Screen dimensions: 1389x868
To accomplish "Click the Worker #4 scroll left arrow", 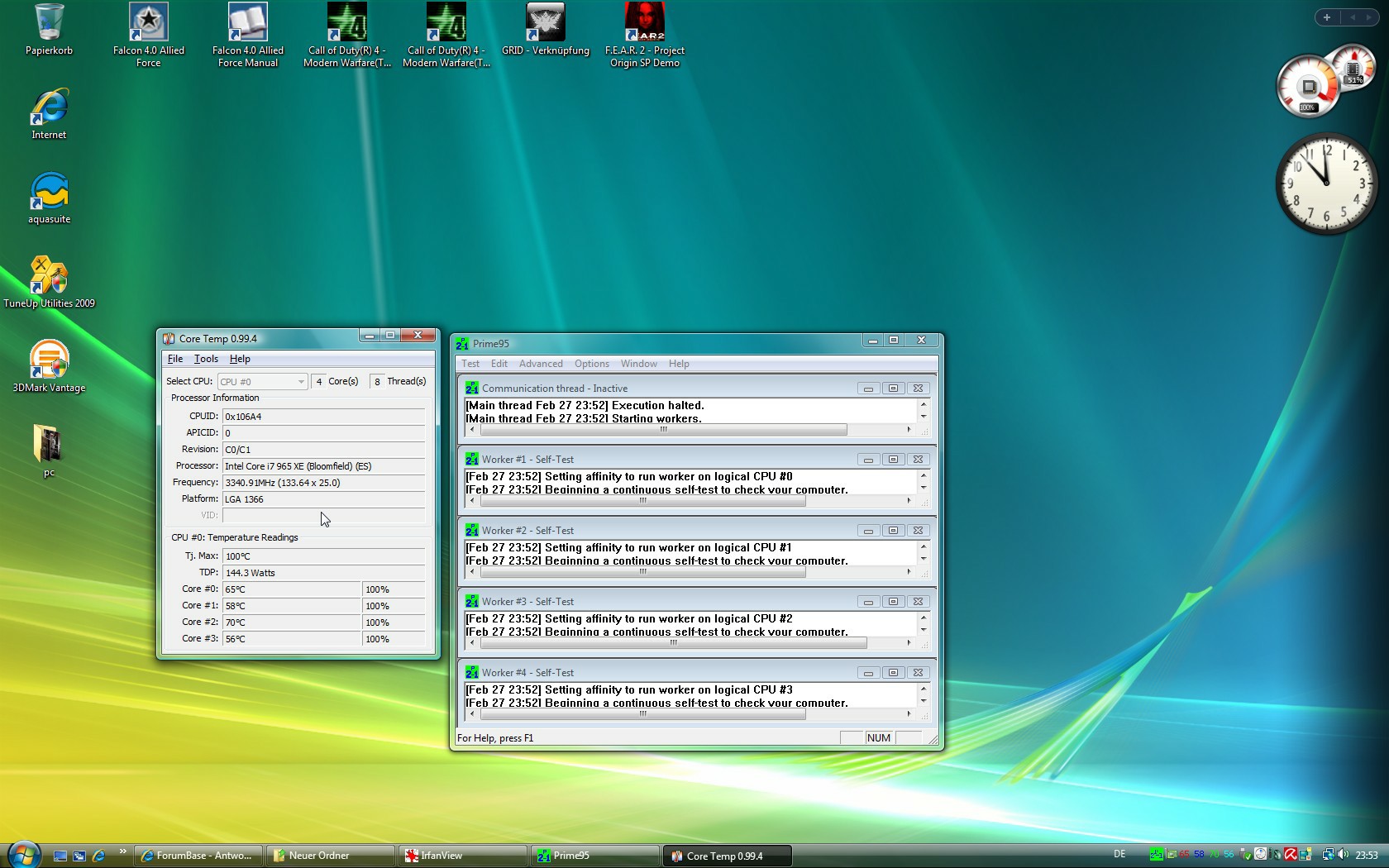I will pyautogui.click(x=472, y=714).
